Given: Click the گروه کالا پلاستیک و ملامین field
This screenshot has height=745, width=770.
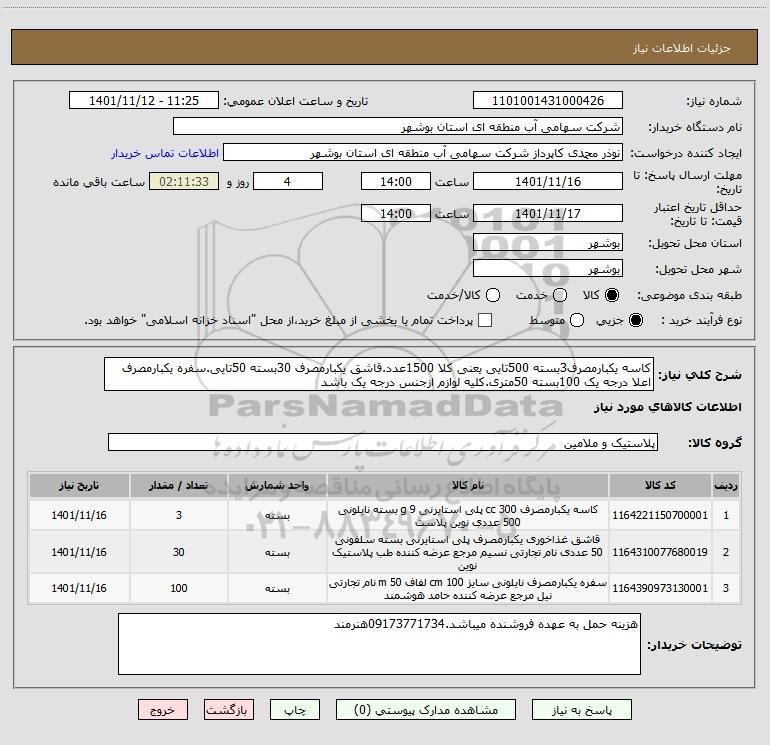Looking at the screenshot, I should (x=383, y=442).
